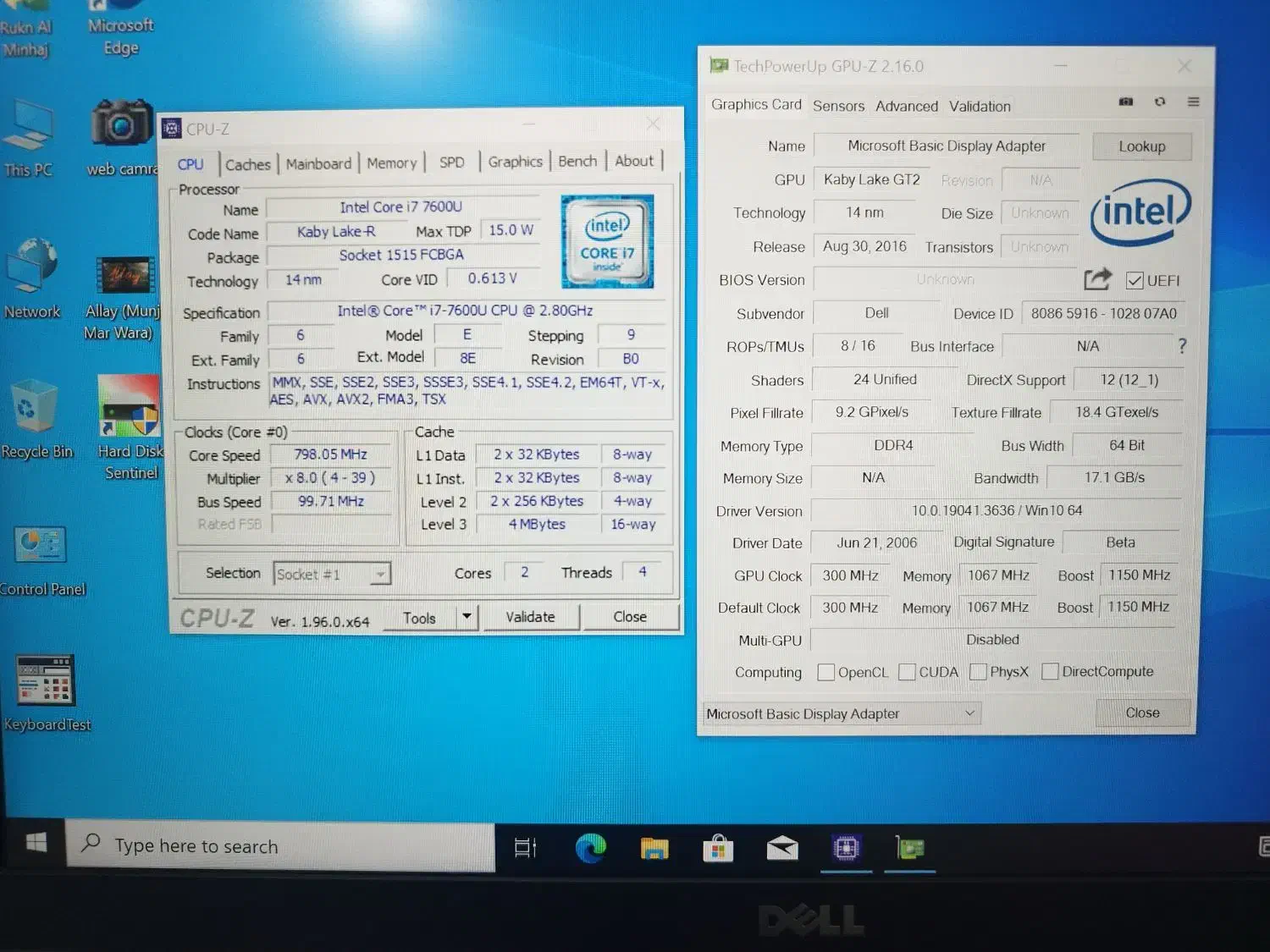The width and height of the screenshot is (1270, 952).
Task: Enable the OpenCL checkbox
Action: [825, 673]
